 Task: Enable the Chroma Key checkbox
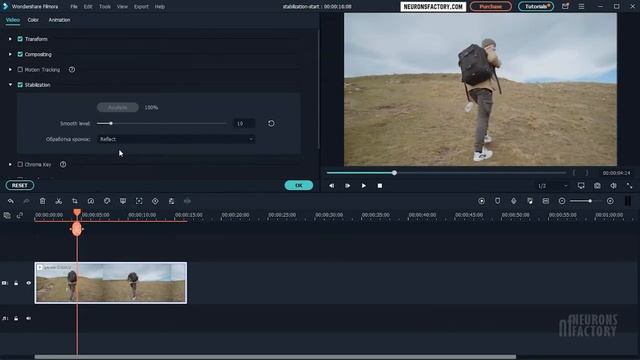tap(20, 164)
